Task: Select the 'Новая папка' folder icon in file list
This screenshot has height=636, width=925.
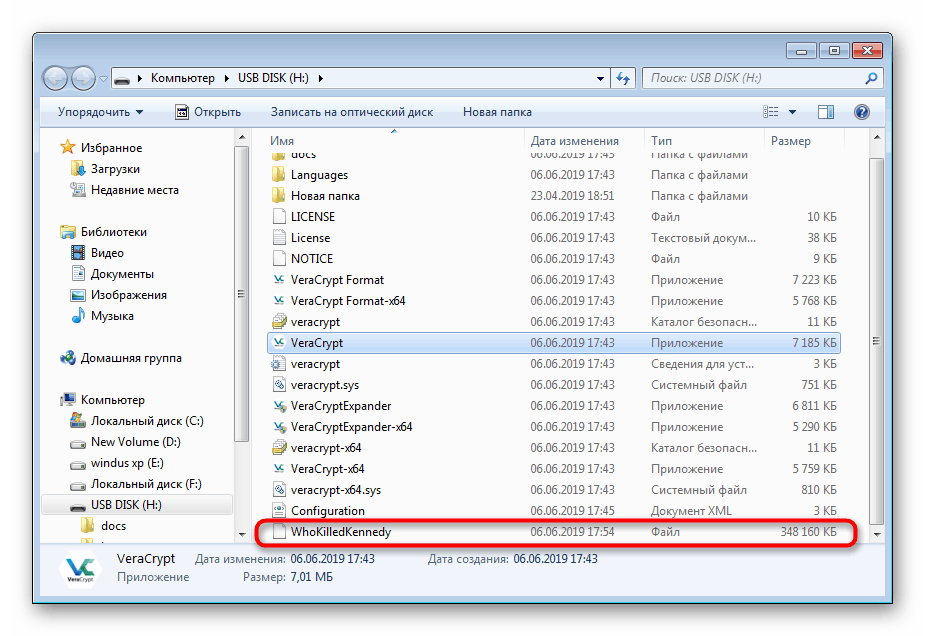Action: click(x=278, y=196)
